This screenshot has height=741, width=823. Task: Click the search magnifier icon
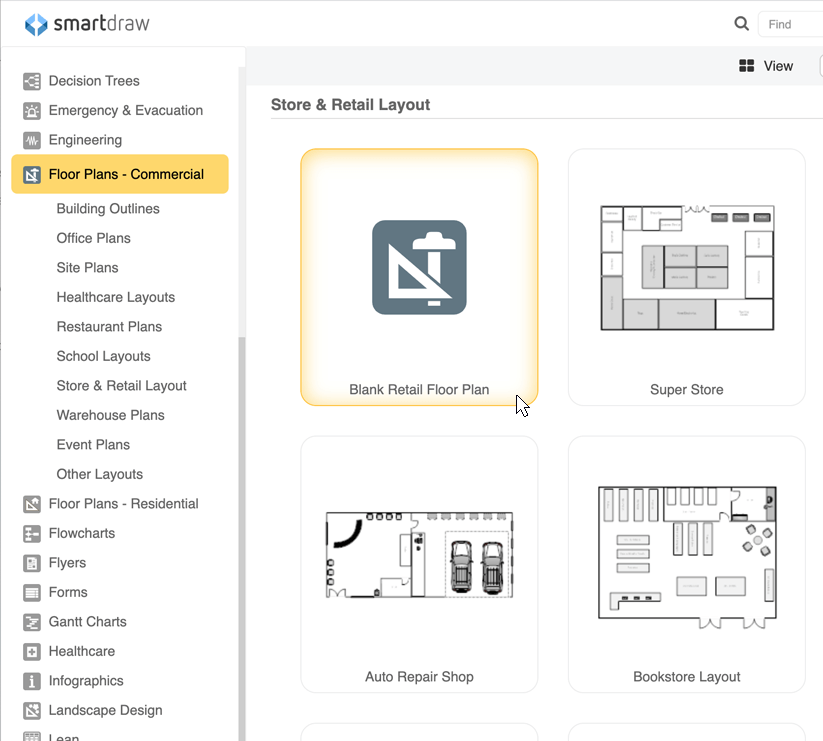point(741,24)
